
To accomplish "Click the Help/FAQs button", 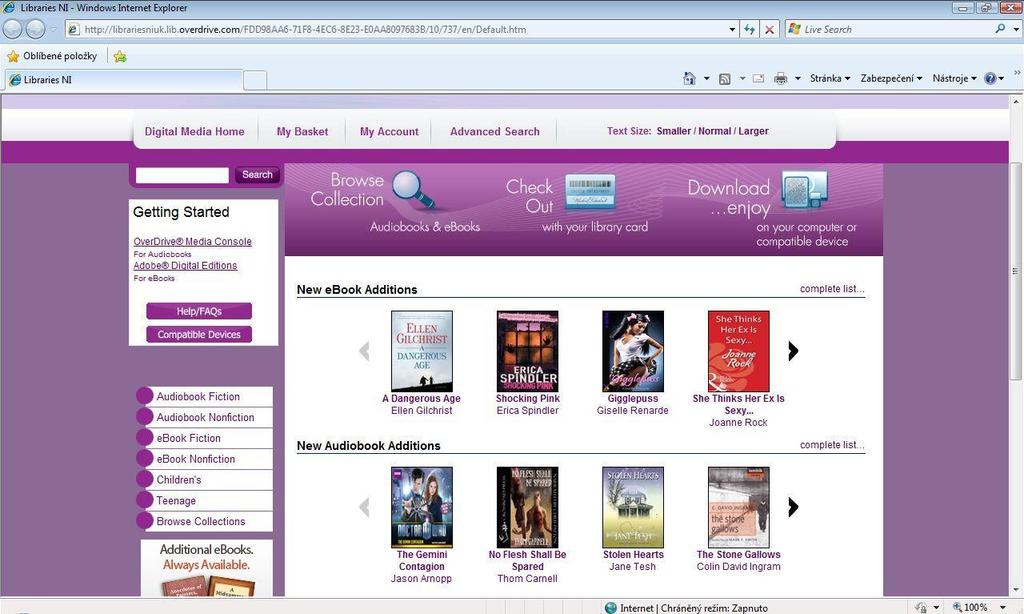I will pyautogui.click(x=199, y=312).
